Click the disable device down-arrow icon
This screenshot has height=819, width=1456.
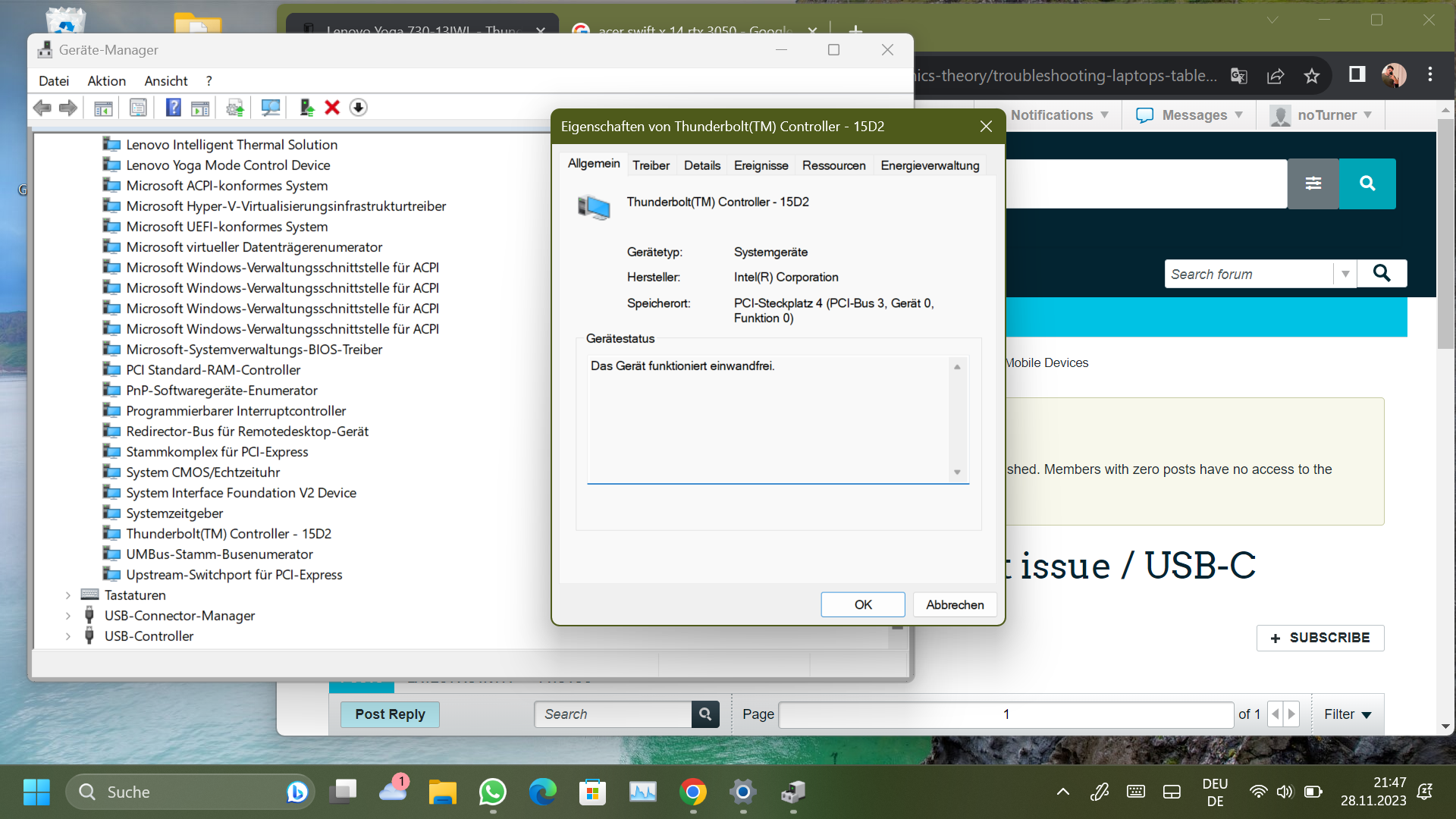pos(359,108)
